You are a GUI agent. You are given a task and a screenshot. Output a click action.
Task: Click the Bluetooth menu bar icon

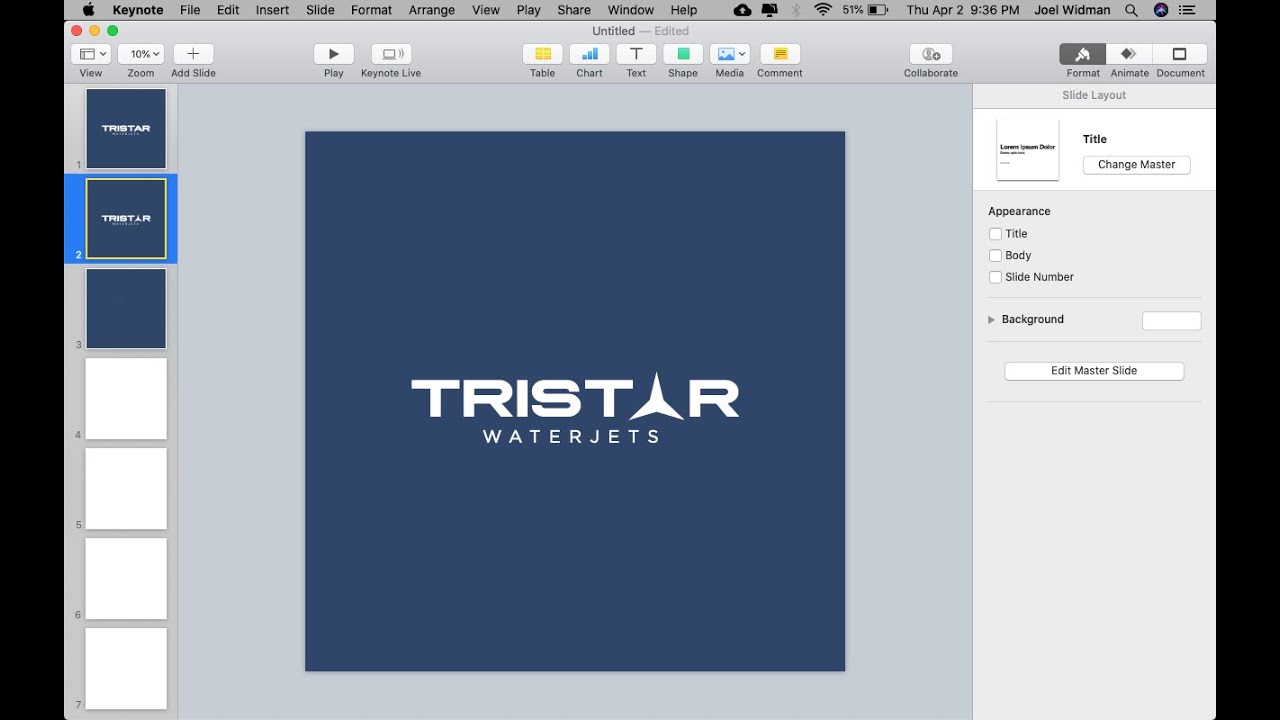pyautogui.click(x=797, y=10)
